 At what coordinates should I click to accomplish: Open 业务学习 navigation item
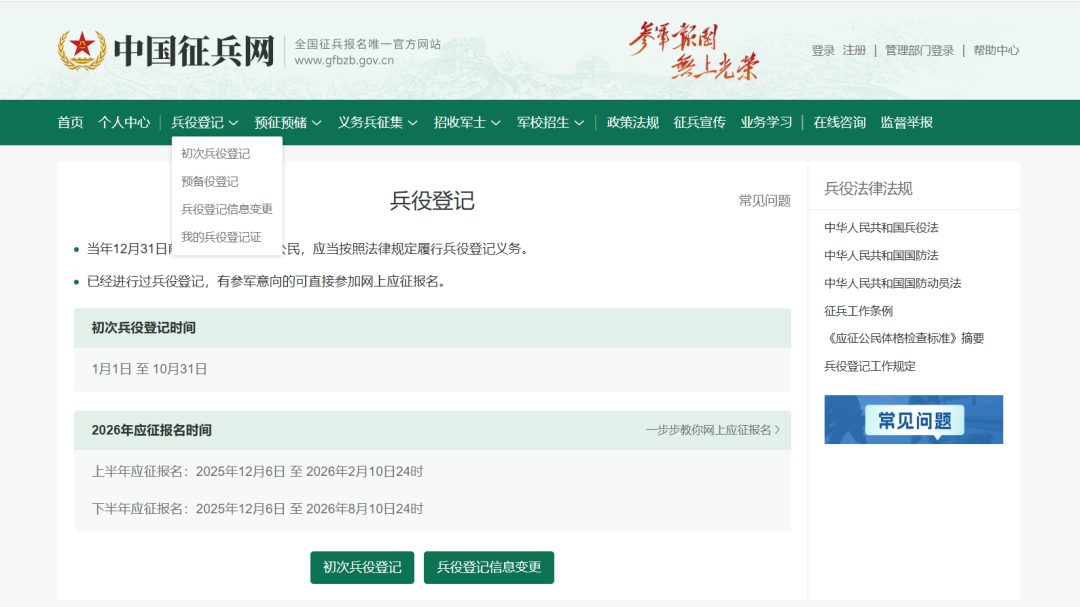coord(766,123)
